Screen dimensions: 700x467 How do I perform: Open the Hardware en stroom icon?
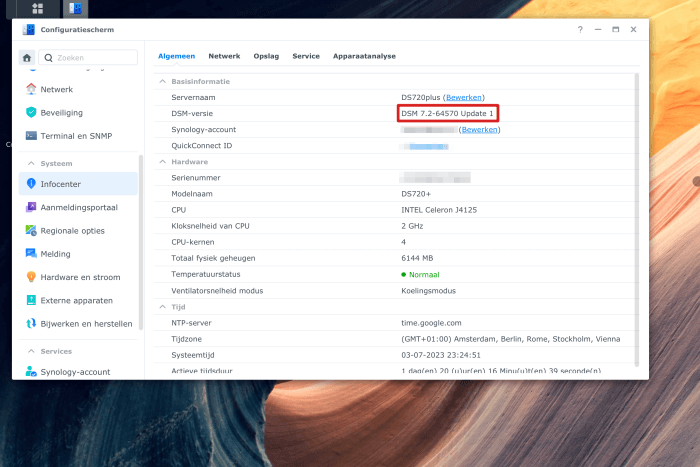31,277
